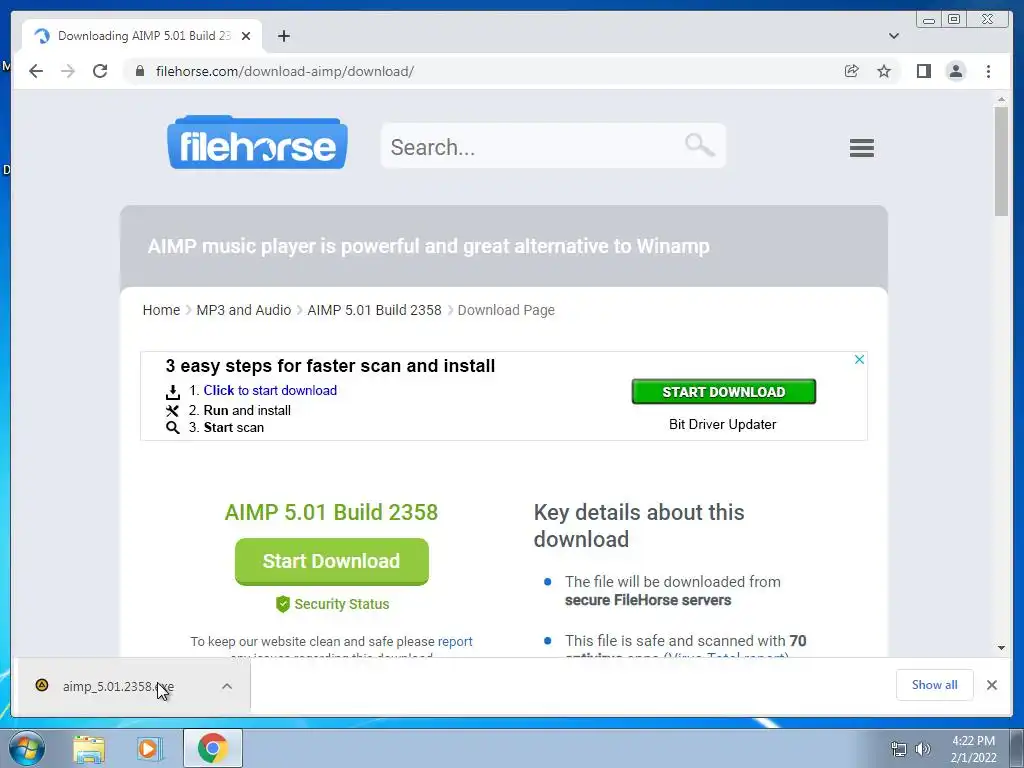
Task: Click the search magnifier icon
Action: click(x=699, y=144)
